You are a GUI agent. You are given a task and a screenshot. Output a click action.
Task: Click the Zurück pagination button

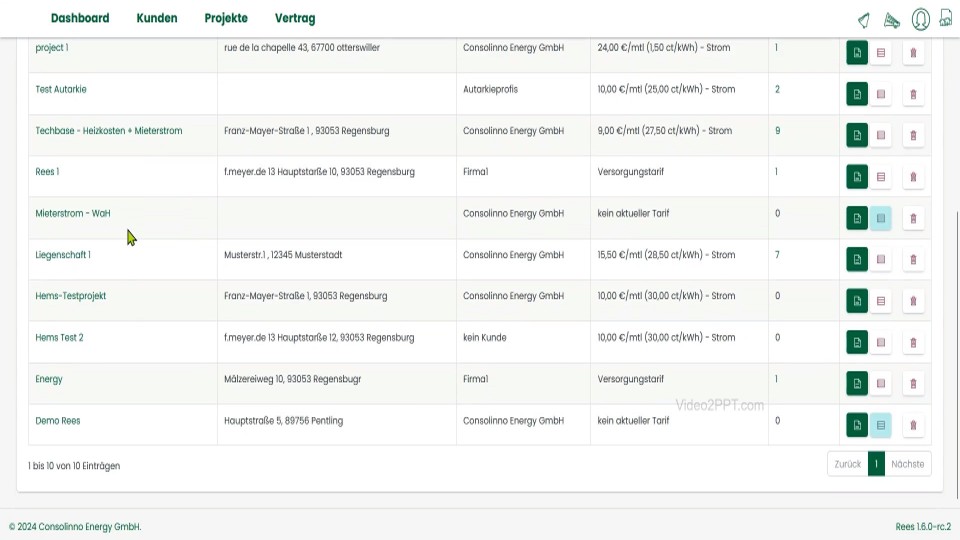click(x=847, y=464)
